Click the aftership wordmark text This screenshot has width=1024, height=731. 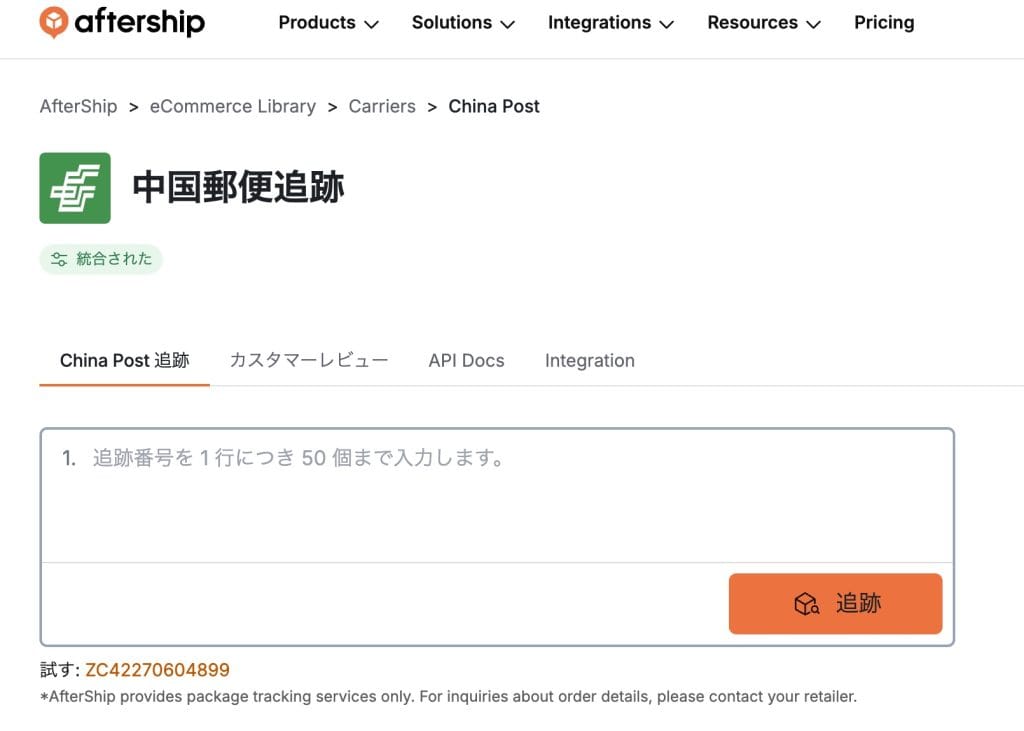(139, 23)
